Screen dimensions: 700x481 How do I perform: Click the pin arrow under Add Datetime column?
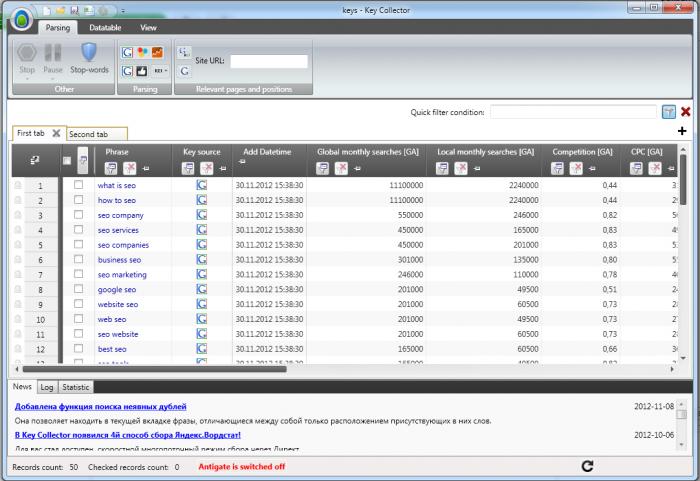(x=242, y=161)
